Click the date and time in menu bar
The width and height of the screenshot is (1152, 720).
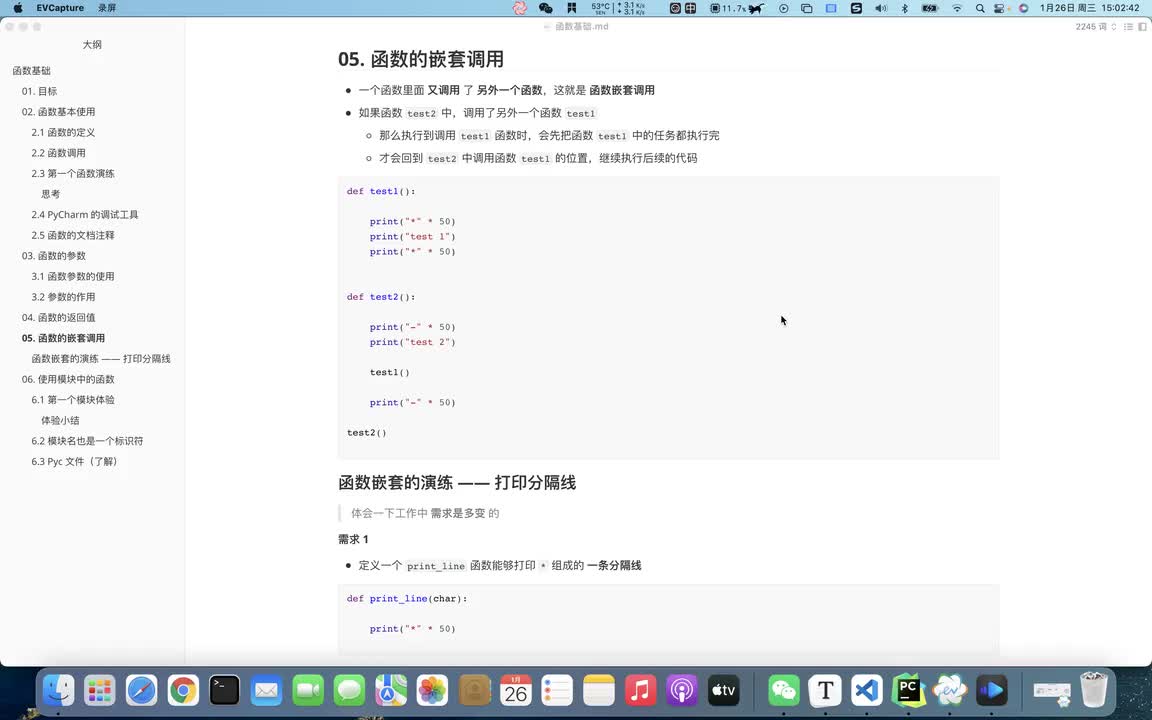coord(1090,8)
